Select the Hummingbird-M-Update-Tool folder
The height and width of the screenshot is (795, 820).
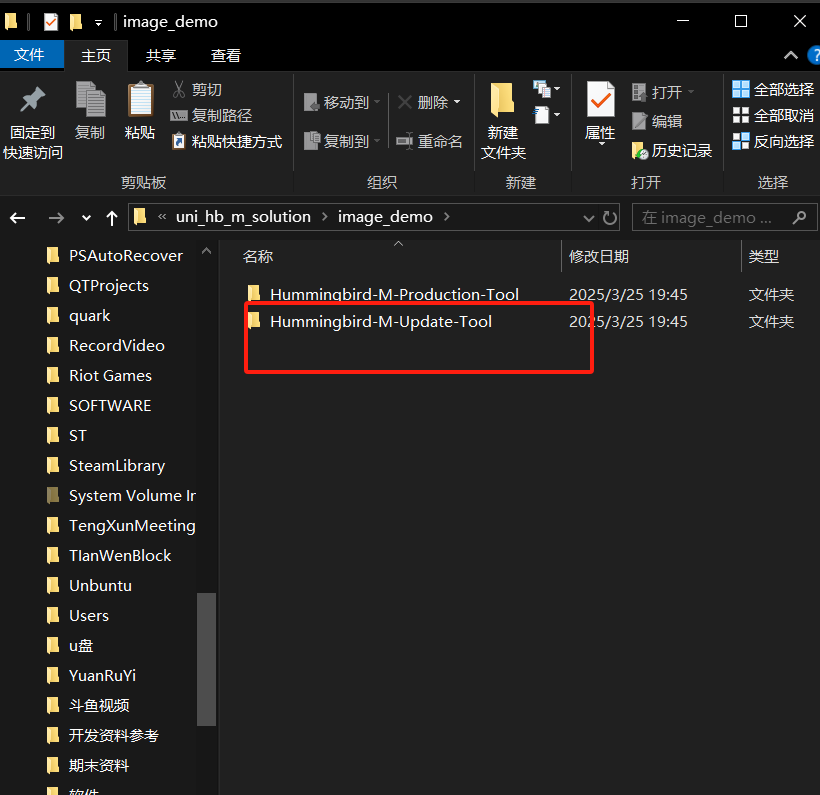380,322
